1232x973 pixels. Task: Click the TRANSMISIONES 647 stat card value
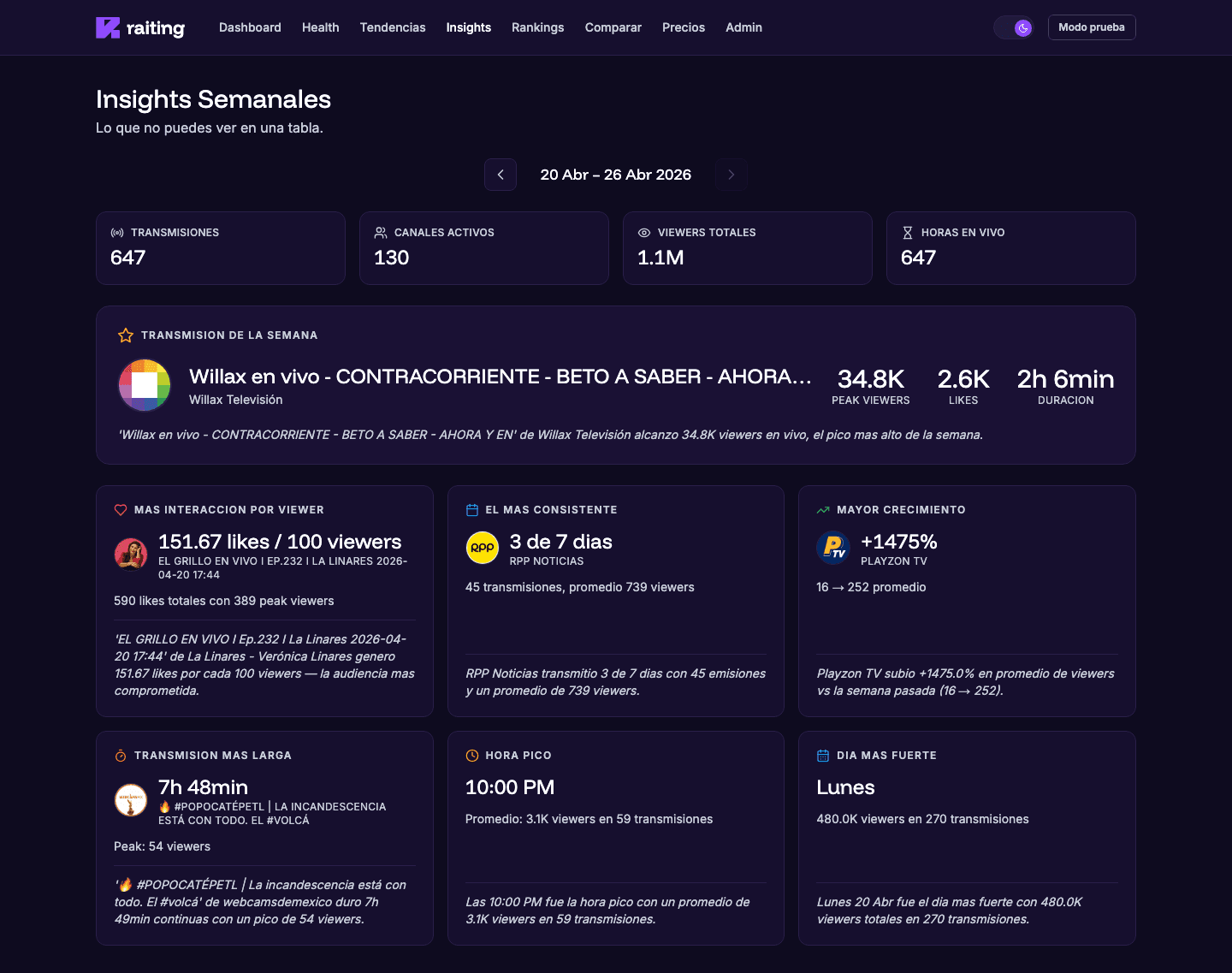tap(128, 258)
